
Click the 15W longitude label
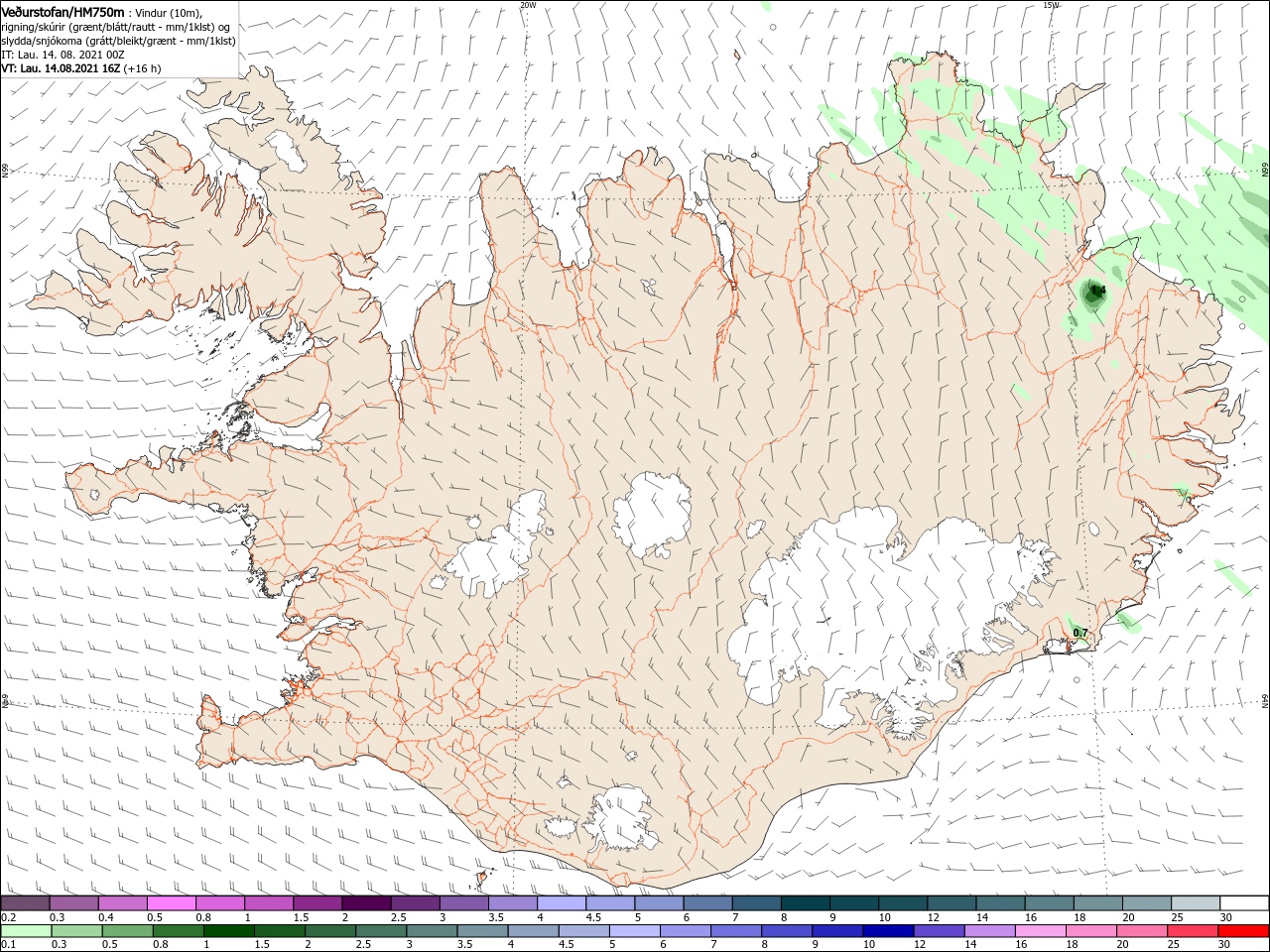click(x=1051, y=5)
